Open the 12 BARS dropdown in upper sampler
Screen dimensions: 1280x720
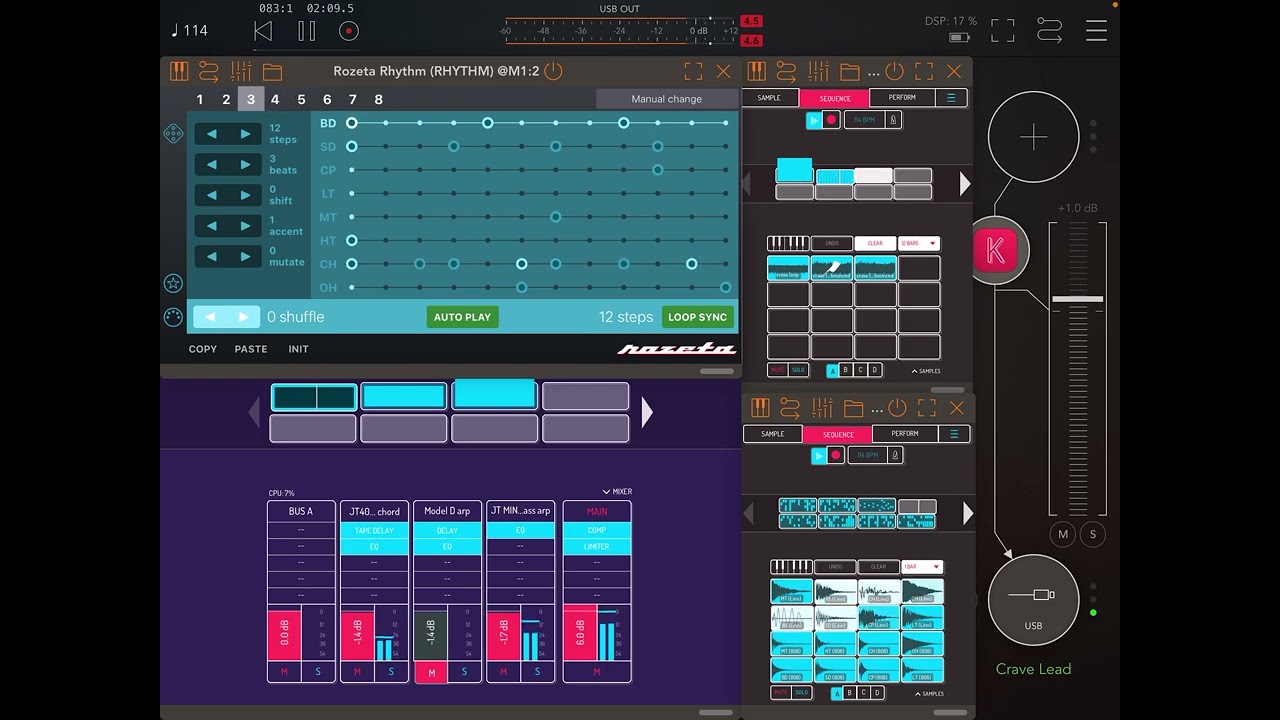click(x=919, y=243)
